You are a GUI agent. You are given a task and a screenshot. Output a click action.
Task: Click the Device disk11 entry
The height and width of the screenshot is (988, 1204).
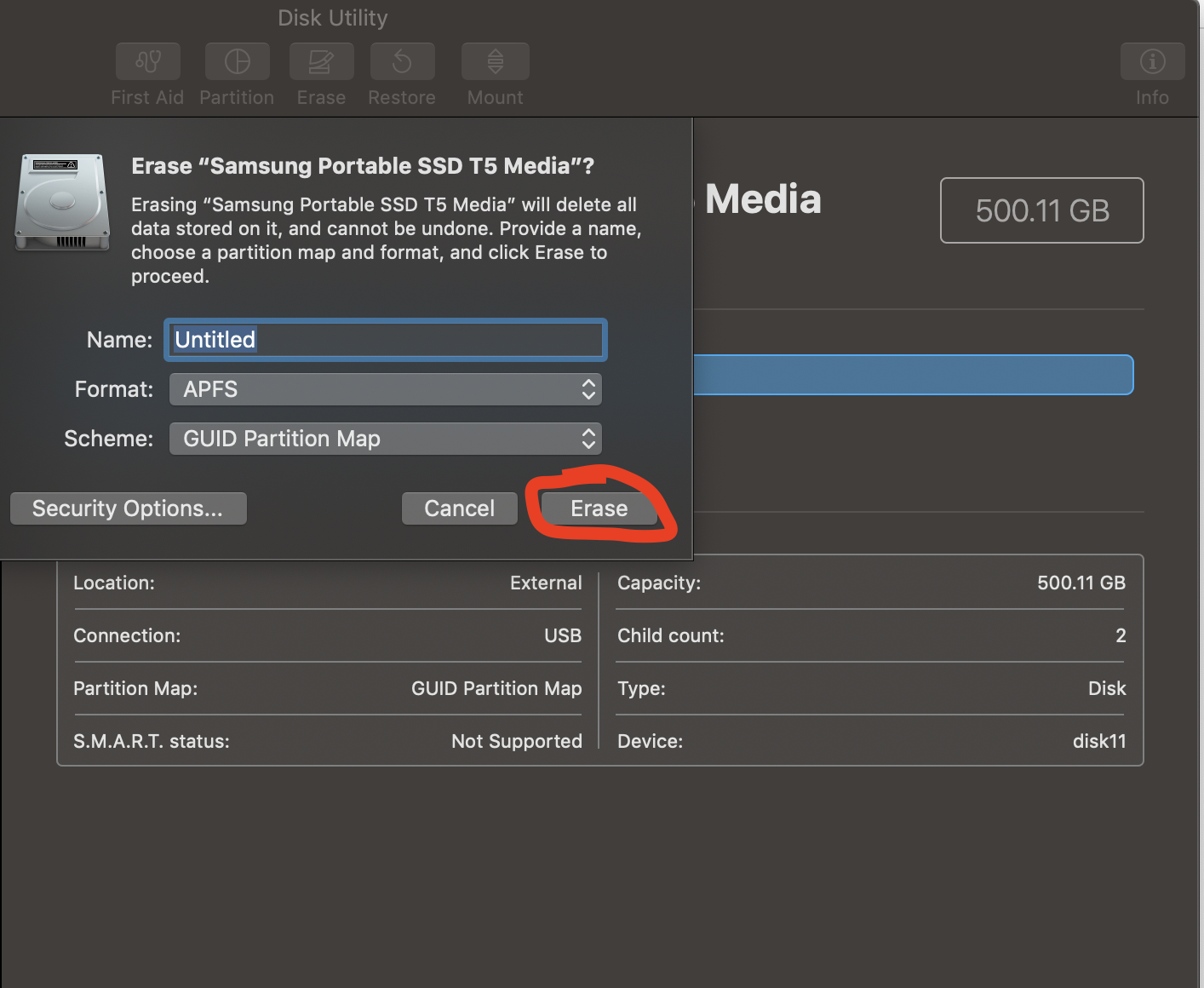coord(870,741)
